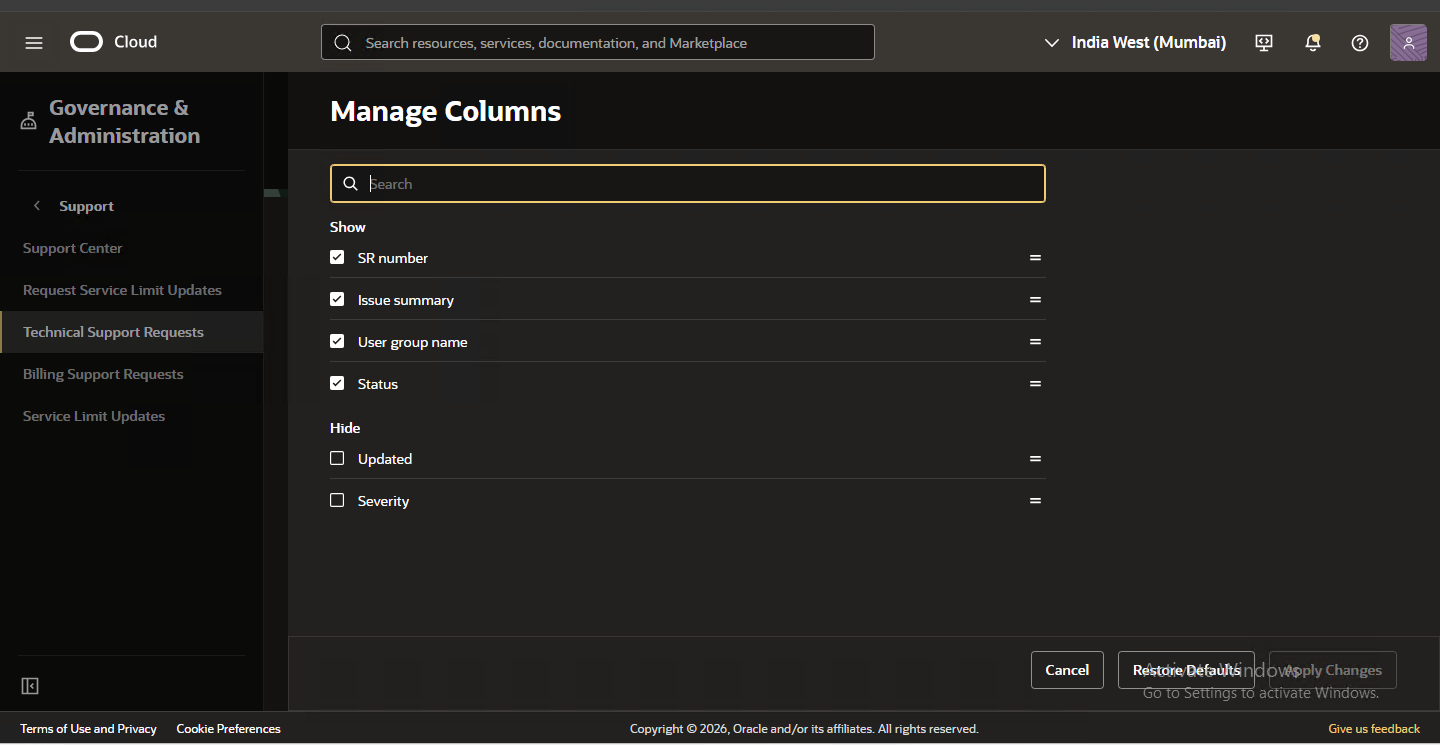Enable the Updated column checkbox

pyautogui.click(x=337, y=458)
